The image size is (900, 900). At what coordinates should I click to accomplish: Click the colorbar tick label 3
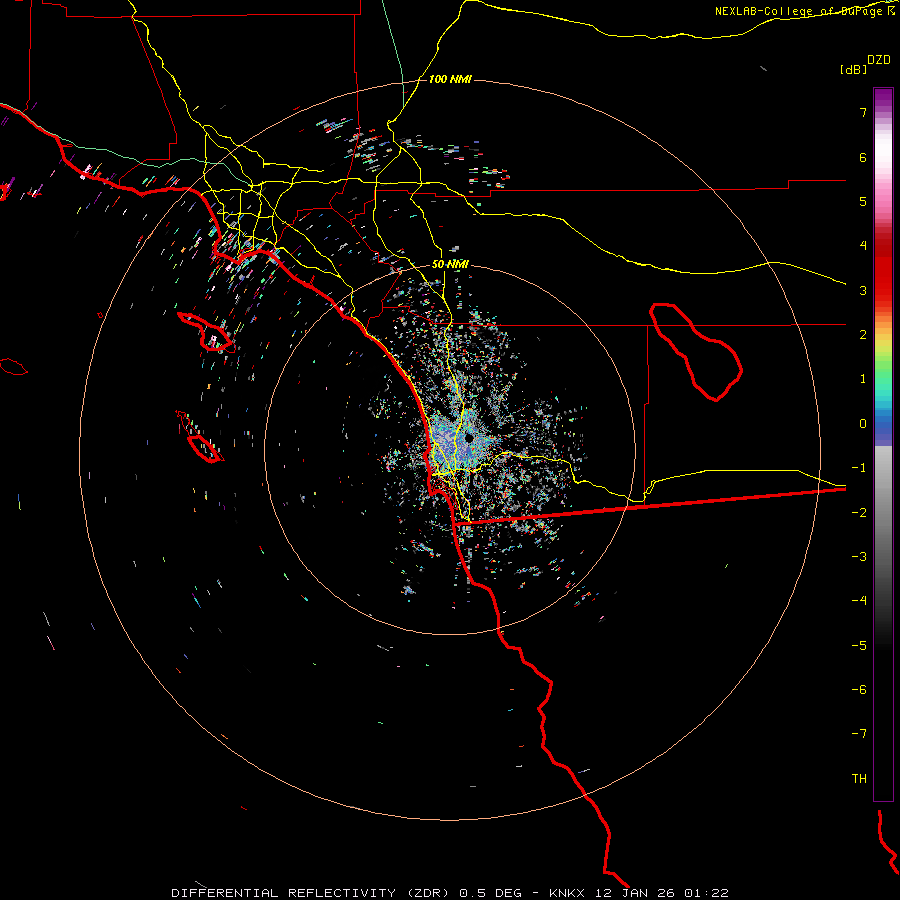click(863, 290)
